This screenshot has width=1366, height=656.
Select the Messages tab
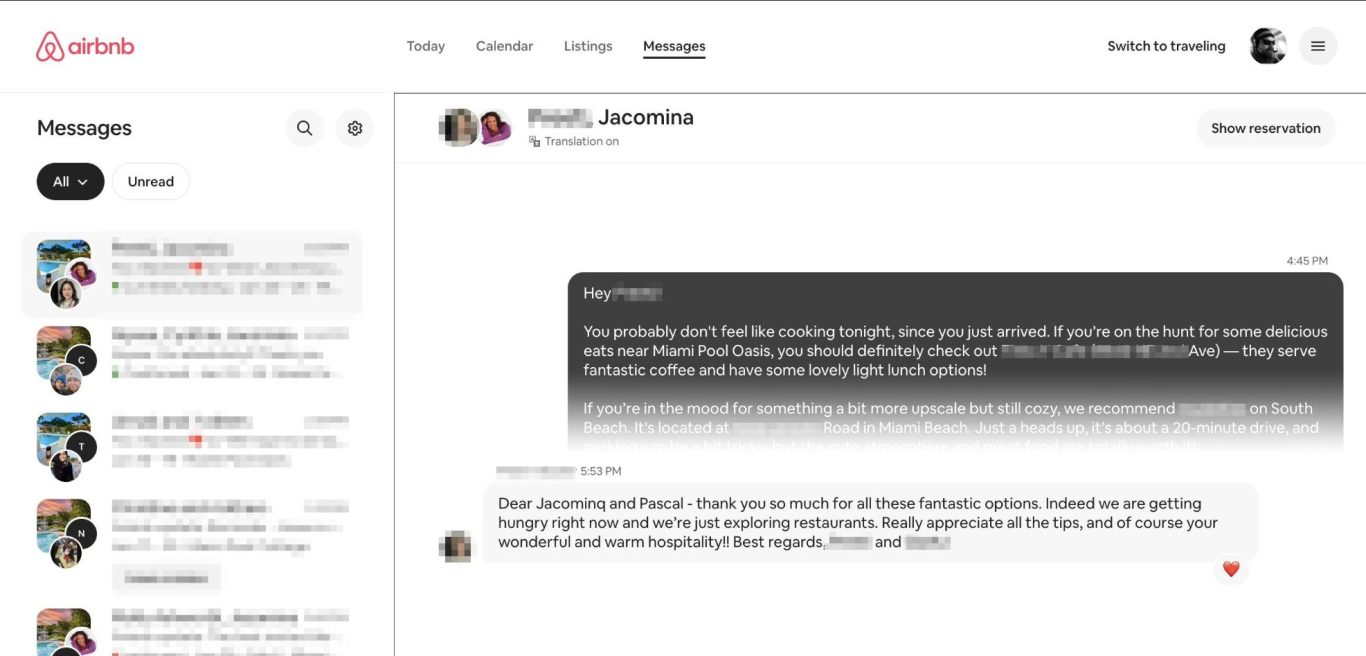[x=674, y=46]
